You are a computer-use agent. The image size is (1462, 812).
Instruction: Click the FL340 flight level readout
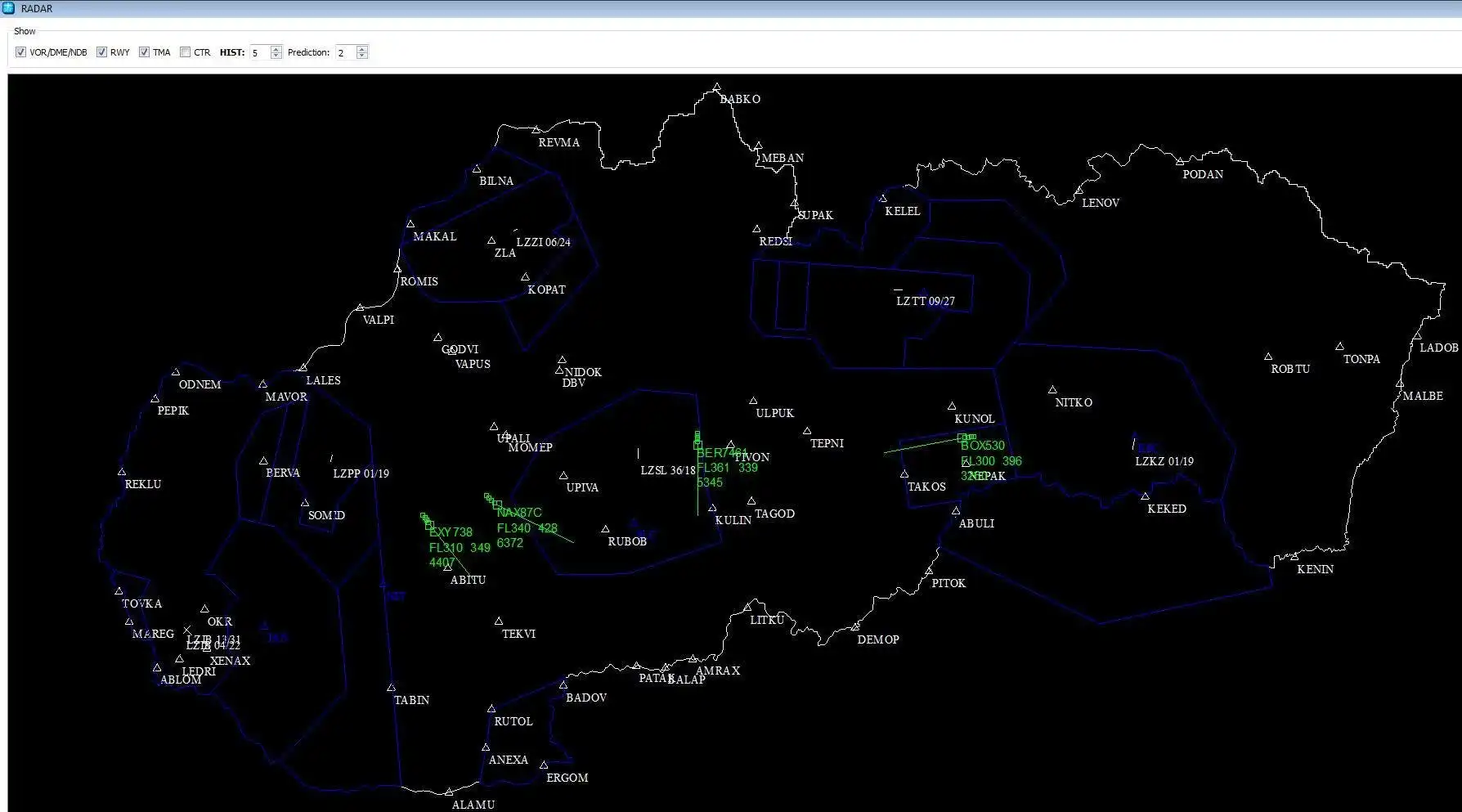[x=513, y=528]
